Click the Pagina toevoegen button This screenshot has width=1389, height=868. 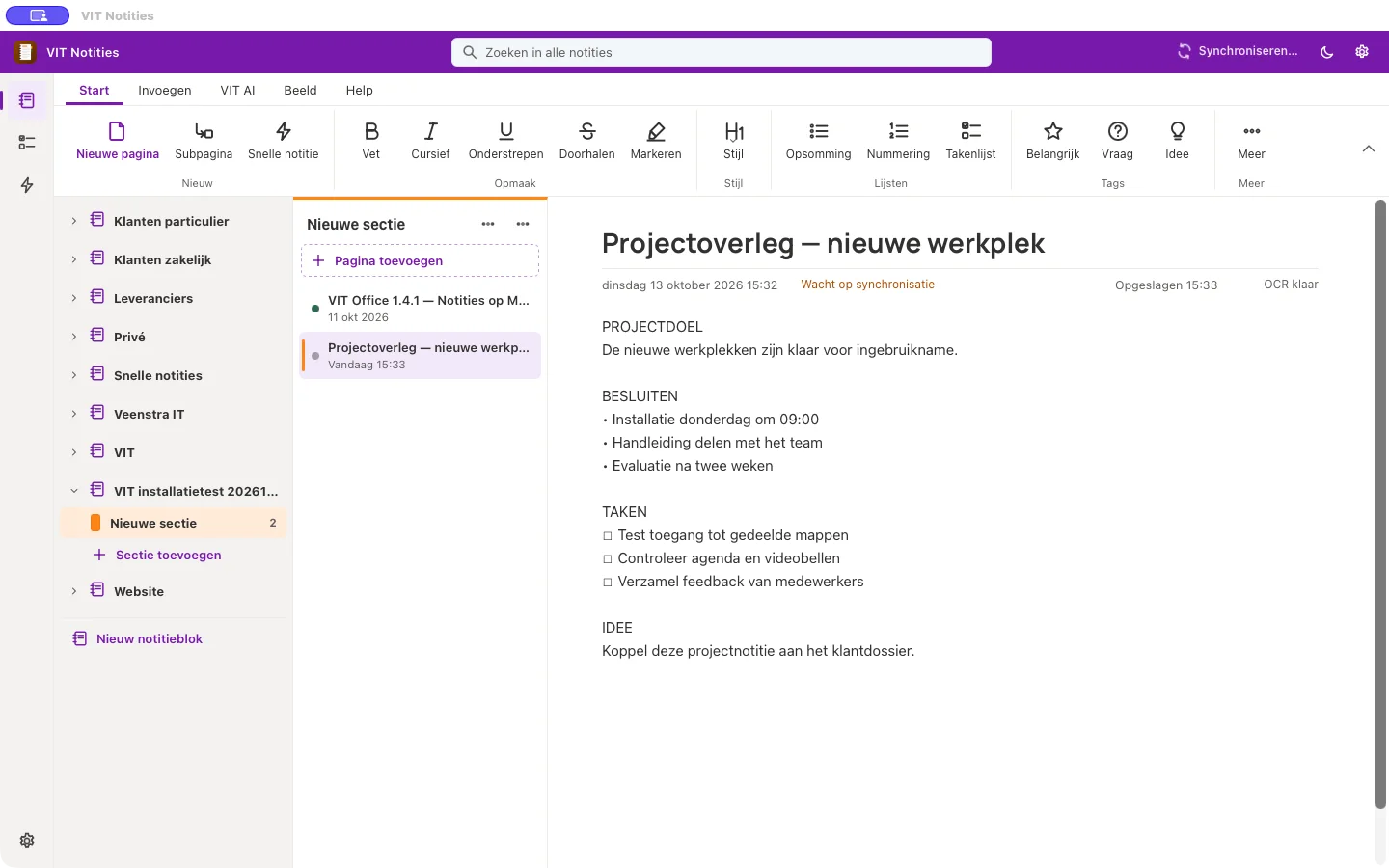click(x=420, y=260)
